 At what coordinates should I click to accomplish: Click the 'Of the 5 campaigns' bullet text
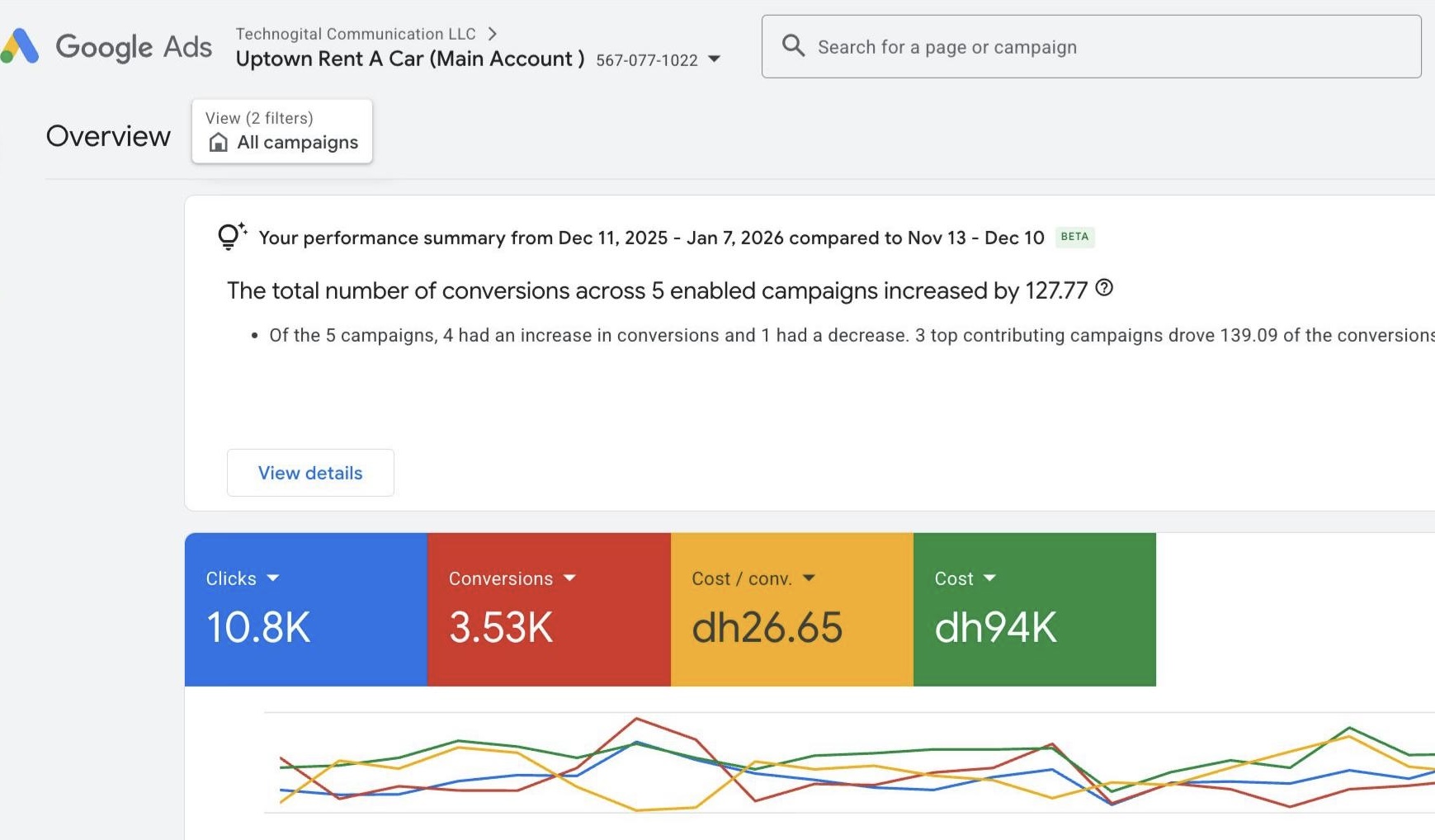point(852,335)
